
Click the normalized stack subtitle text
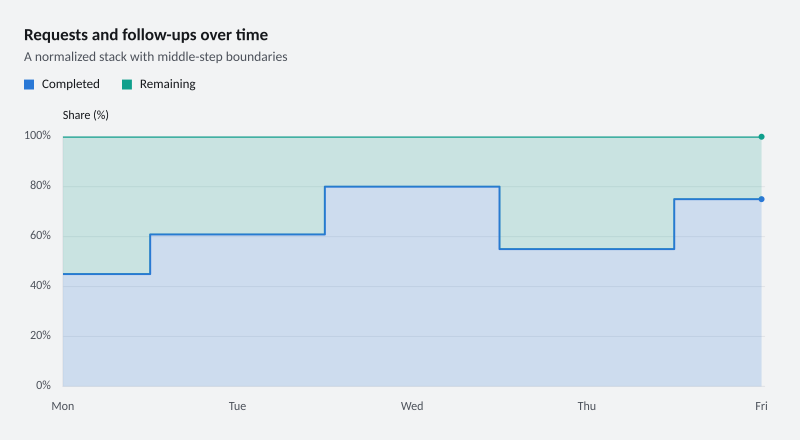[x=156, y=57]
